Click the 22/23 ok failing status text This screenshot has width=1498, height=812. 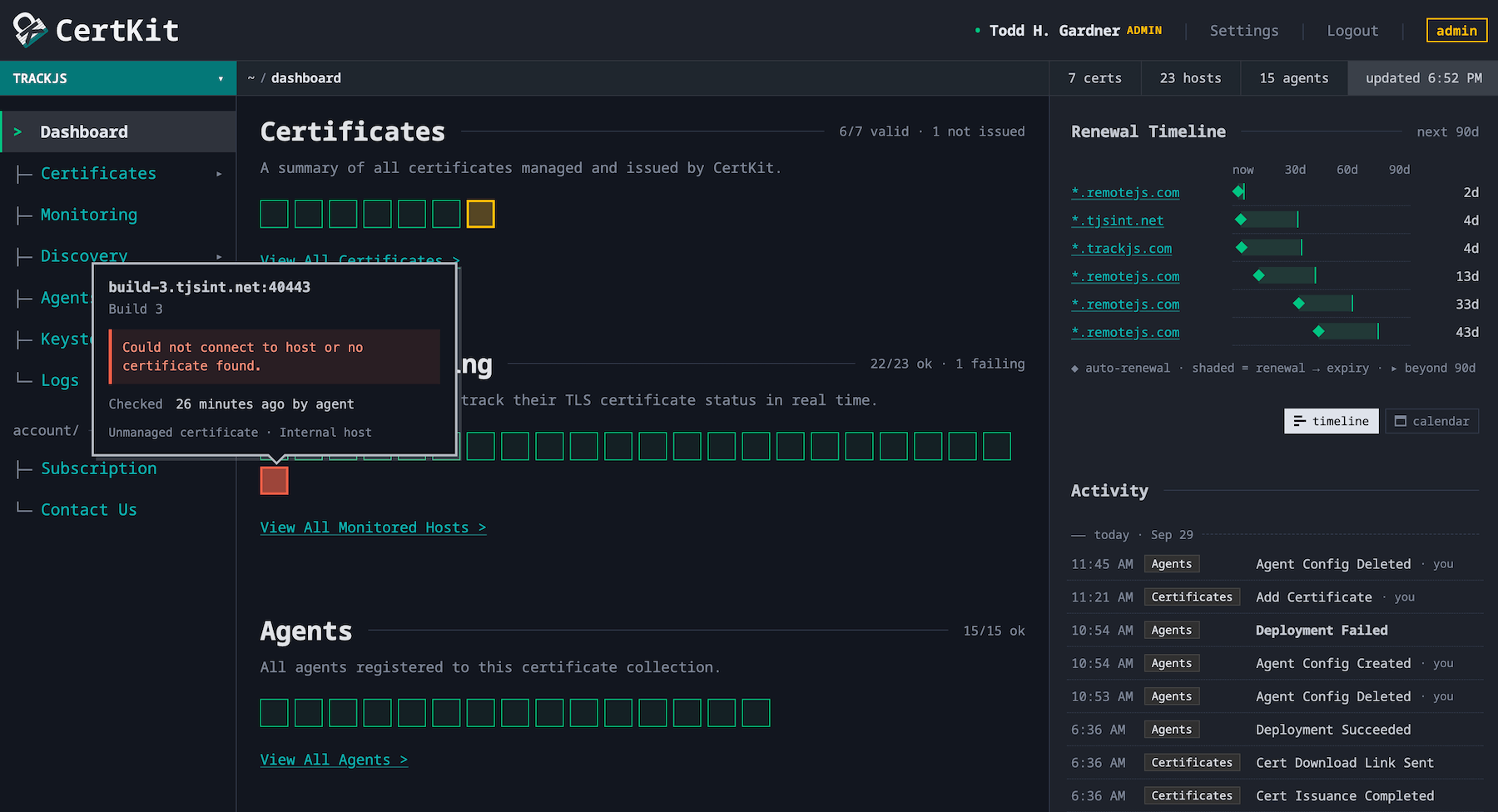(948, 364)
